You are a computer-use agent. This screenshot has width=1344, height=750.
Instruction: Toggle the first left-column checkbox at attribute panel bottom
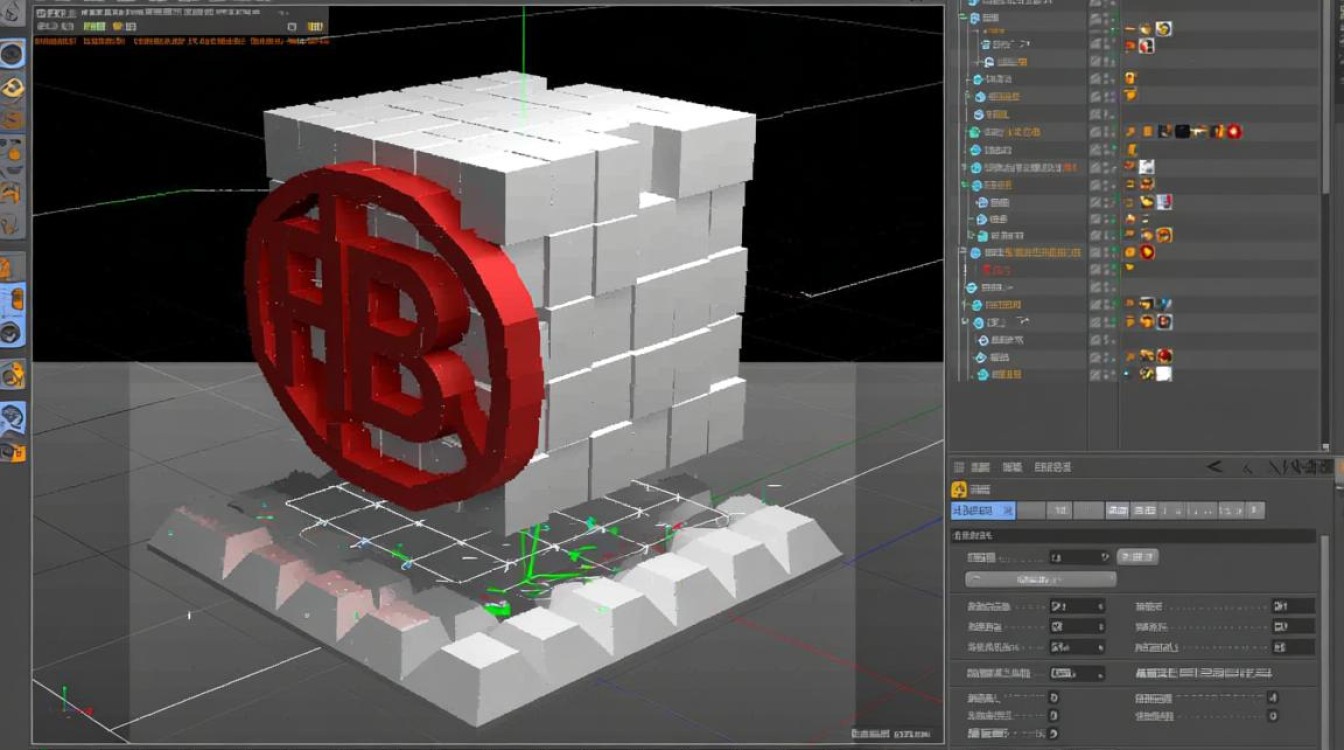point(1053,698)
